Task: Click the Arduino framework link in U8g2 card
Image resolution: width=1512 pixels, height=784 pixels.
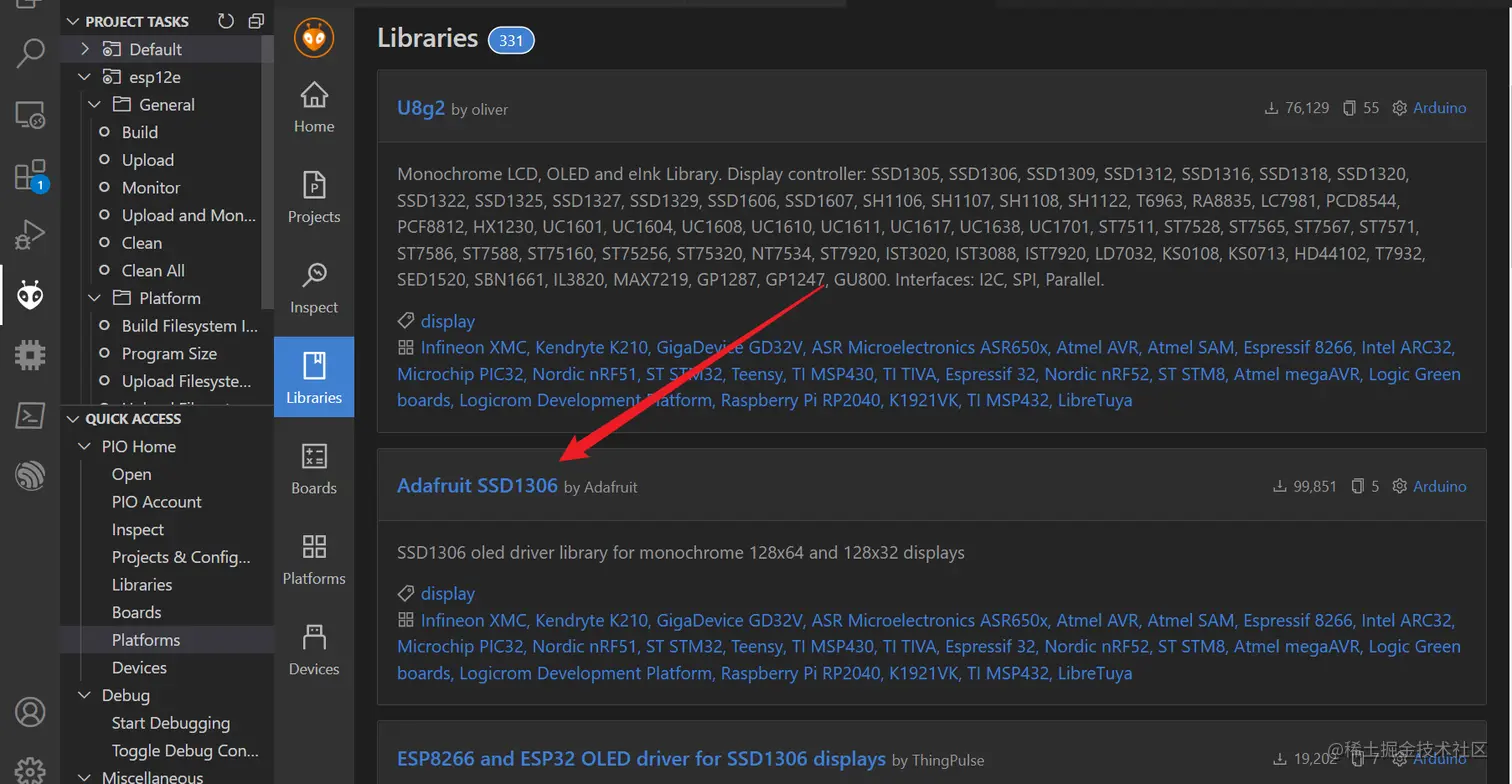Action: click(x=1439, y=108)
